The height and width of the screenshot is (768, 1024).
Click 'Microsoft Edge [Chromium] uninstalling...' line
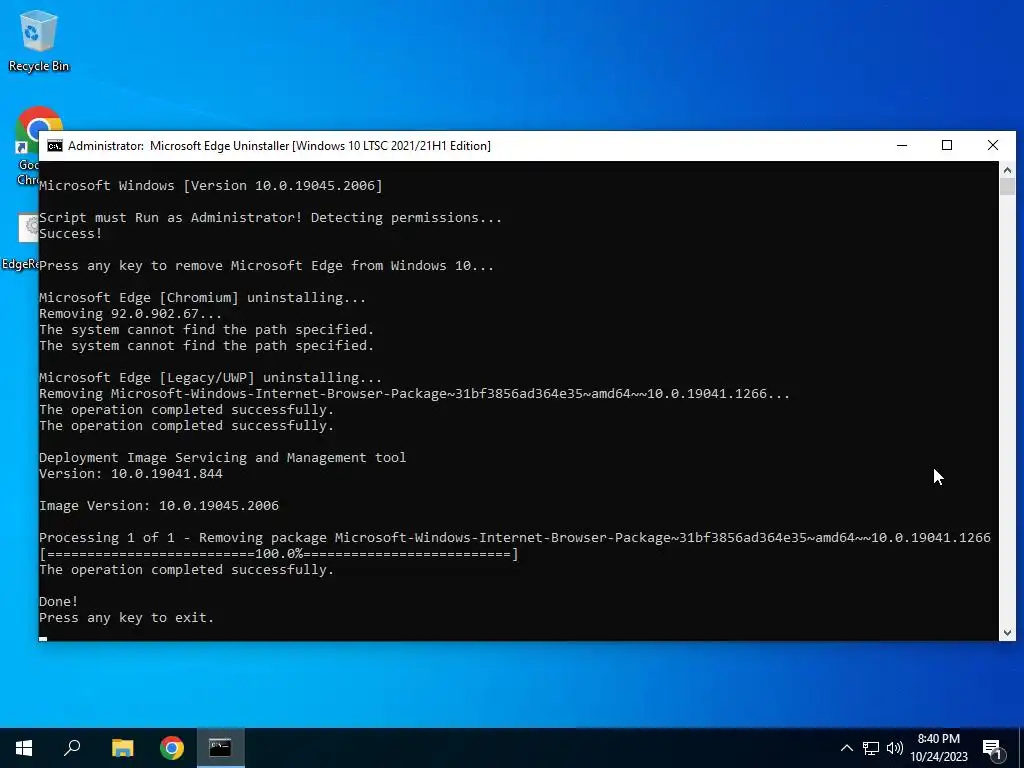pyautogui.click(x=202, y=297)
